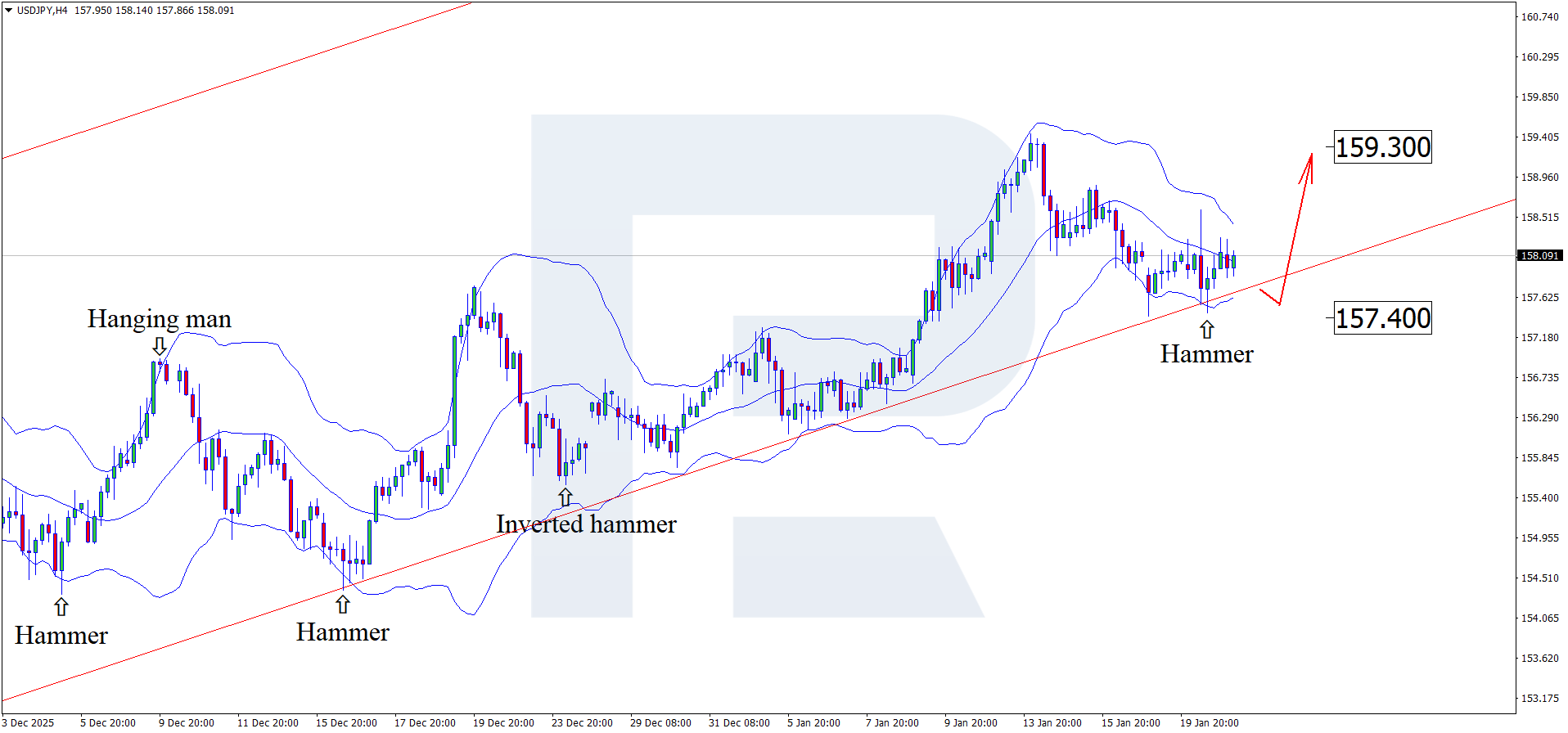Click the triangle dropdown beside USDJPY,H4
Viewport: 1568px width, 733px height.
[x=9, y=11]
